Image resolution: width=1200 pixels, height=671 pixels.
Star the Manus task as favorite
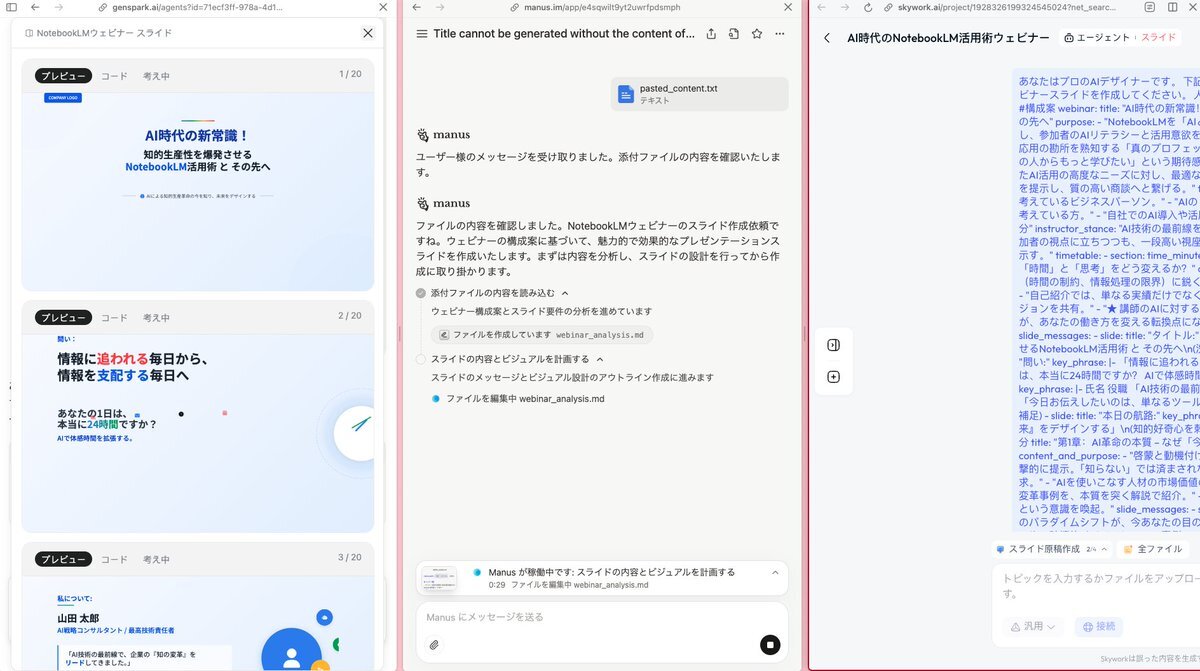coord(757,34)
